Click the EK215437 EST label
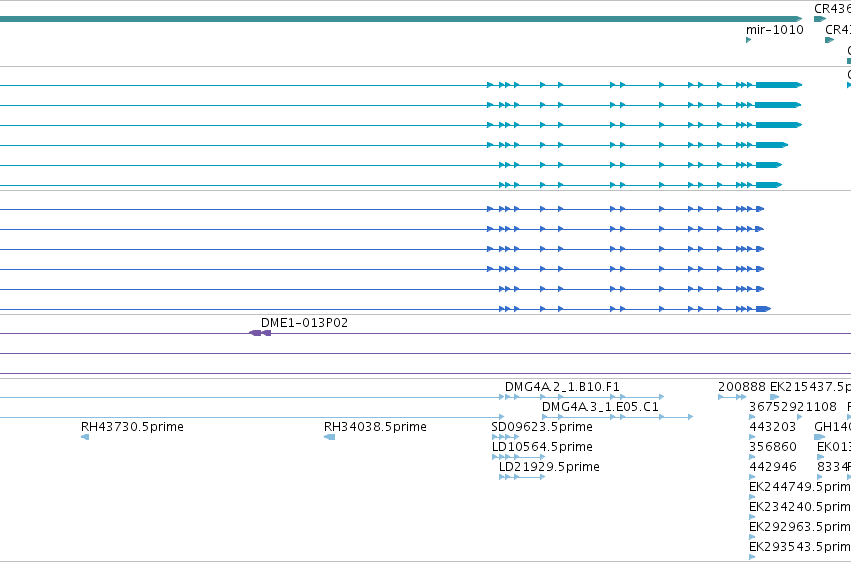Screen dimensions: 851x562 (x=810, y=387)
